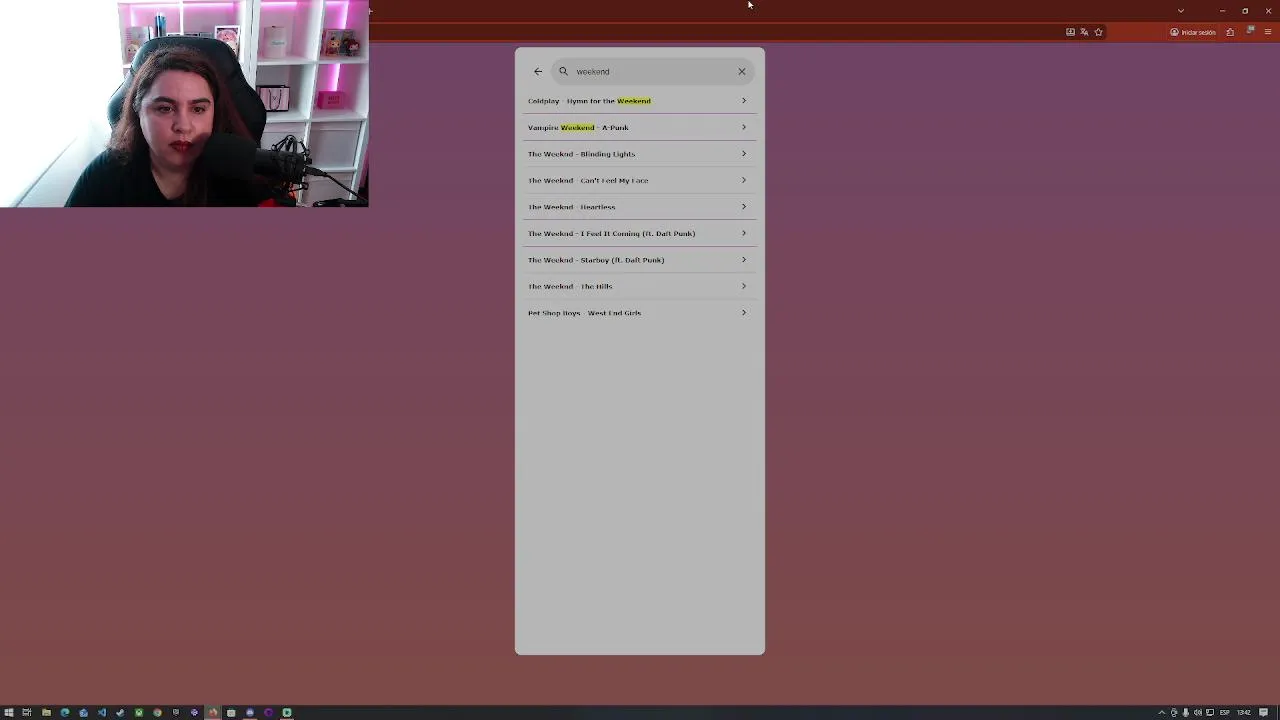This screenshot has height=720, width=1280.
Task: Open File Explorer from the taskbar
Action: tap(46, 713)
